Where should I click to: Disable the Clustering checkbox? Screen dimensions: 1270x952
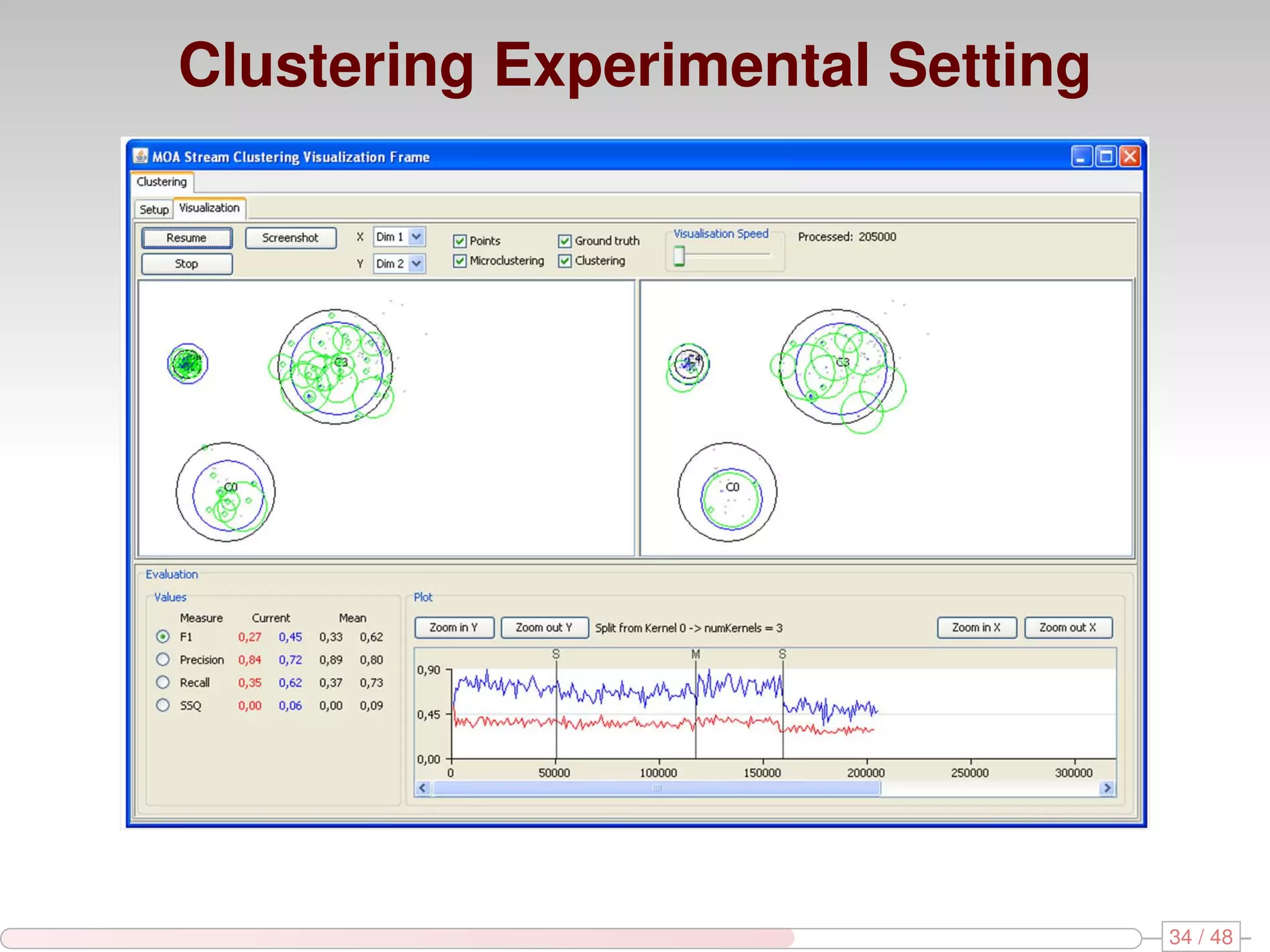[565, 261]
